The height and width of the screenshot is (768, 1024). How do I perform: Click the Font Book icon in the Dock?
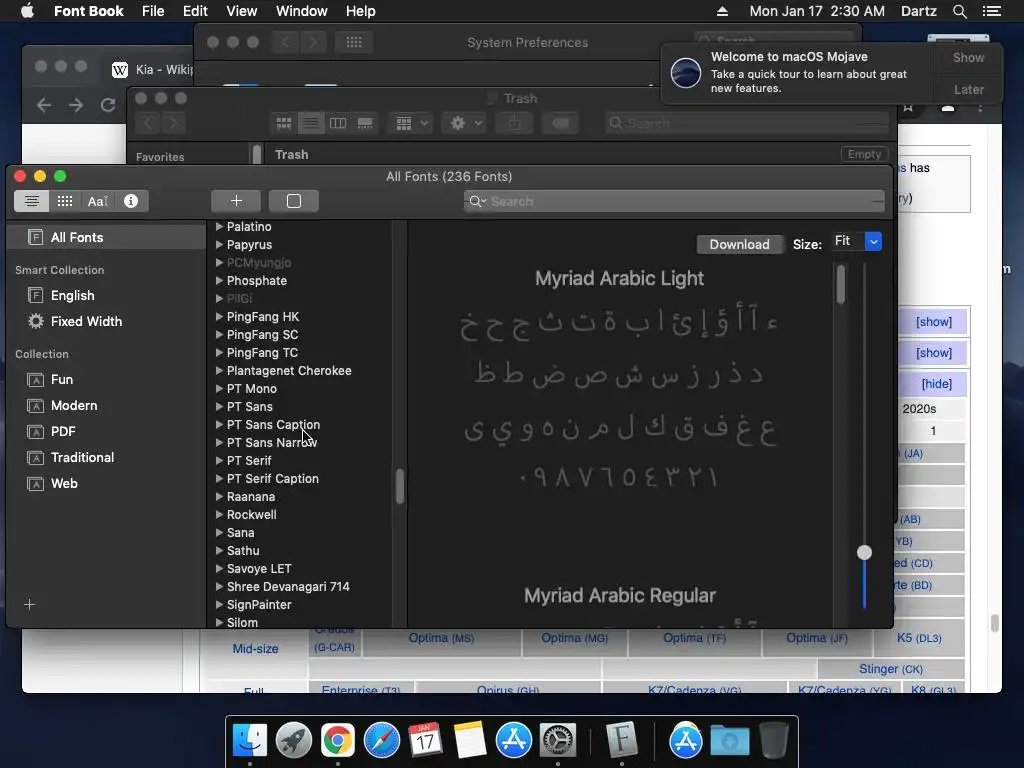(x=622, y=741)
